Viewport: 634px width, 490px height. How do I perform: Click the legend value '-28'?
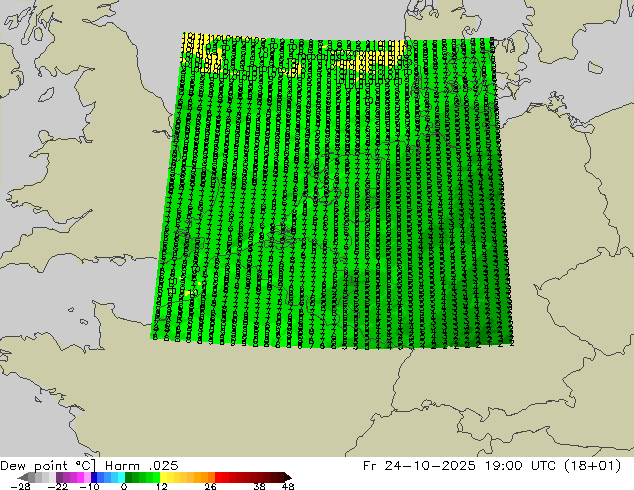tap(20, 486)
